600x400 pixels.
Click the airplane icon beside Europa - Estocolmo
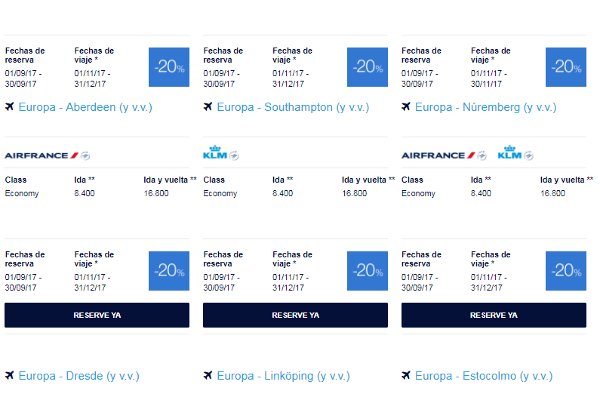(x=406, y=376)
